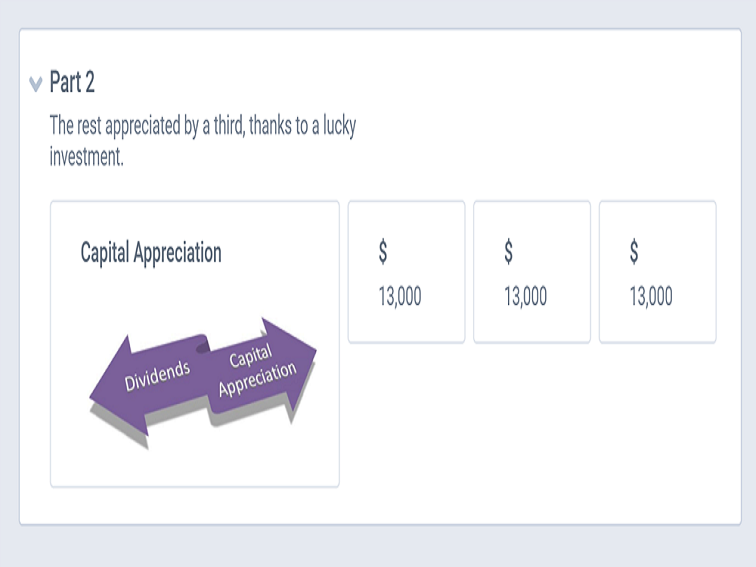Click the Capital Appreciation card title
The height and width of the screenshot is (567, 756).
click(151, 253)
